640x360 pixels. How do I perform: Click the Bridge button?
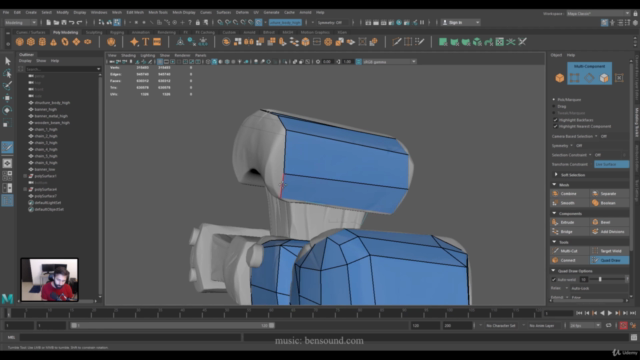pyautogui.click(x=569, y=231)
